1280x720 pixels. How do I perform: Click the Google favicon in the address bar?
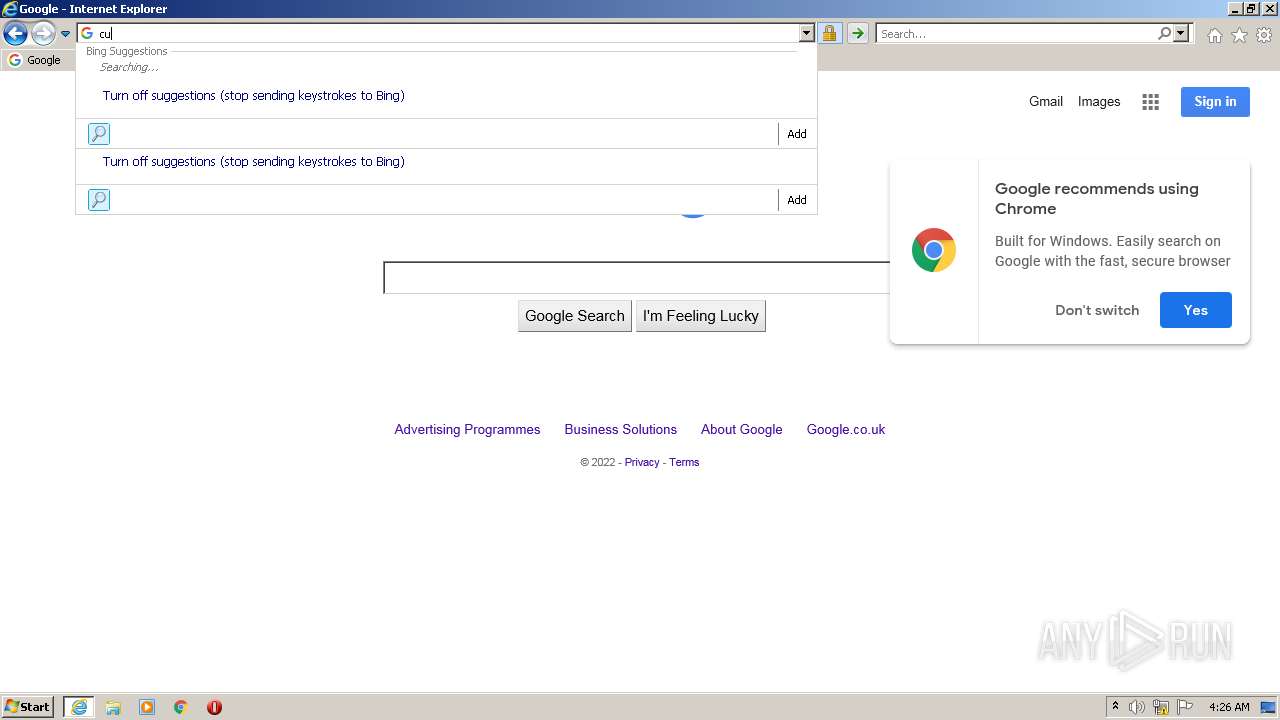(87, 33)
